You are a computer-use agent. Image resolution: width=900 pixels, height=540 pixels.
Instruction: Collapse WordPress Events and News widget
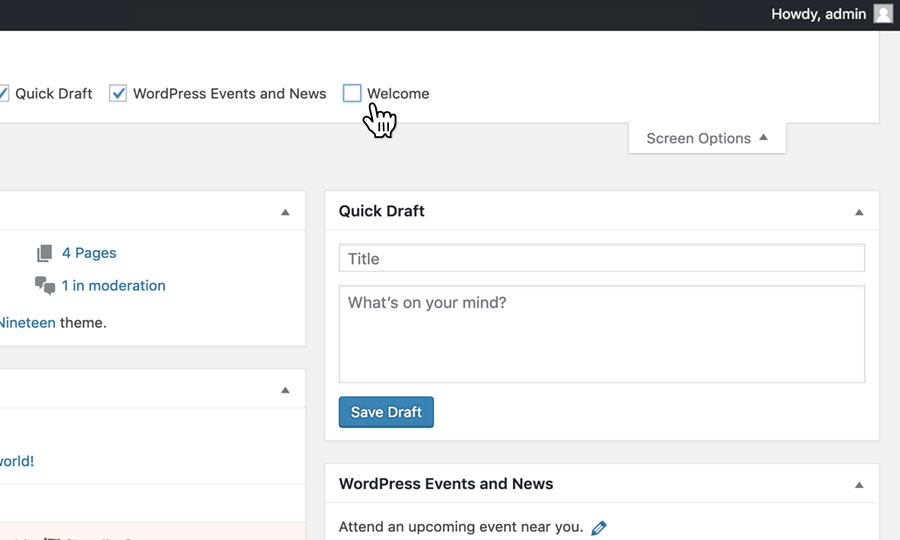click(x=859, y=485)
